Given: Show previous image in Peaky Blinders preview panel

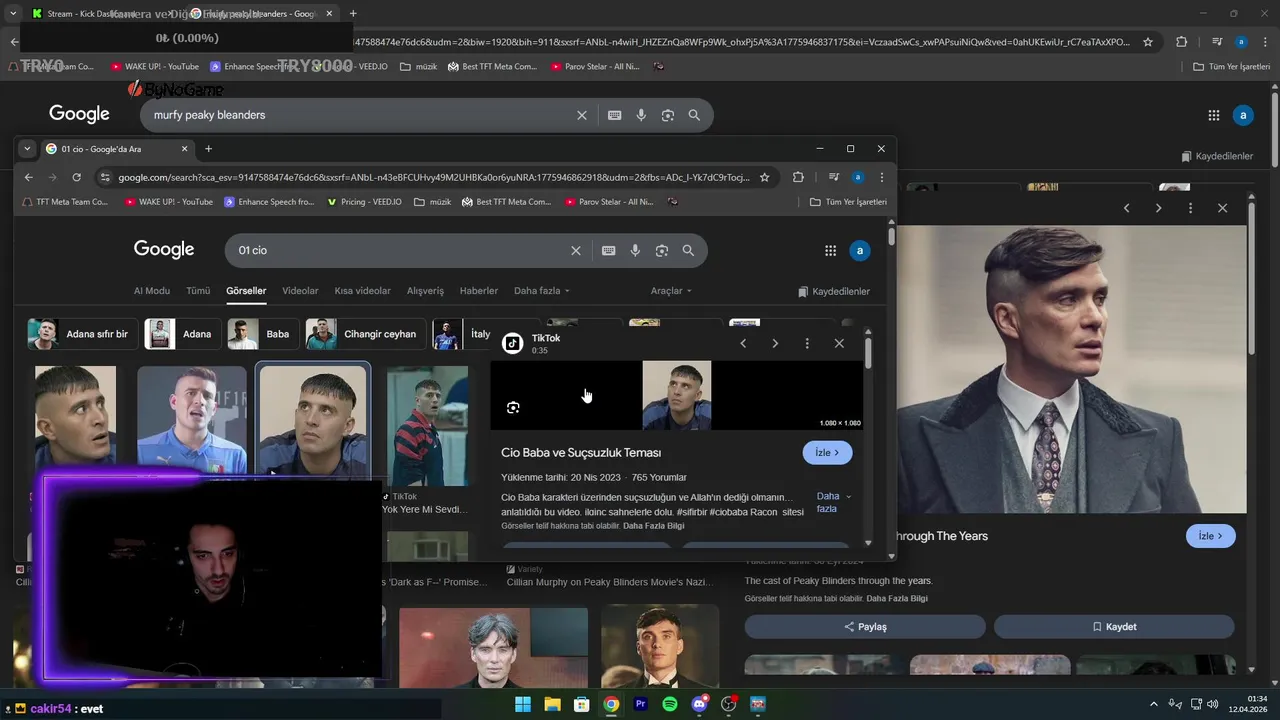Looking at the screenshot, I should [x=1126, y=208].
